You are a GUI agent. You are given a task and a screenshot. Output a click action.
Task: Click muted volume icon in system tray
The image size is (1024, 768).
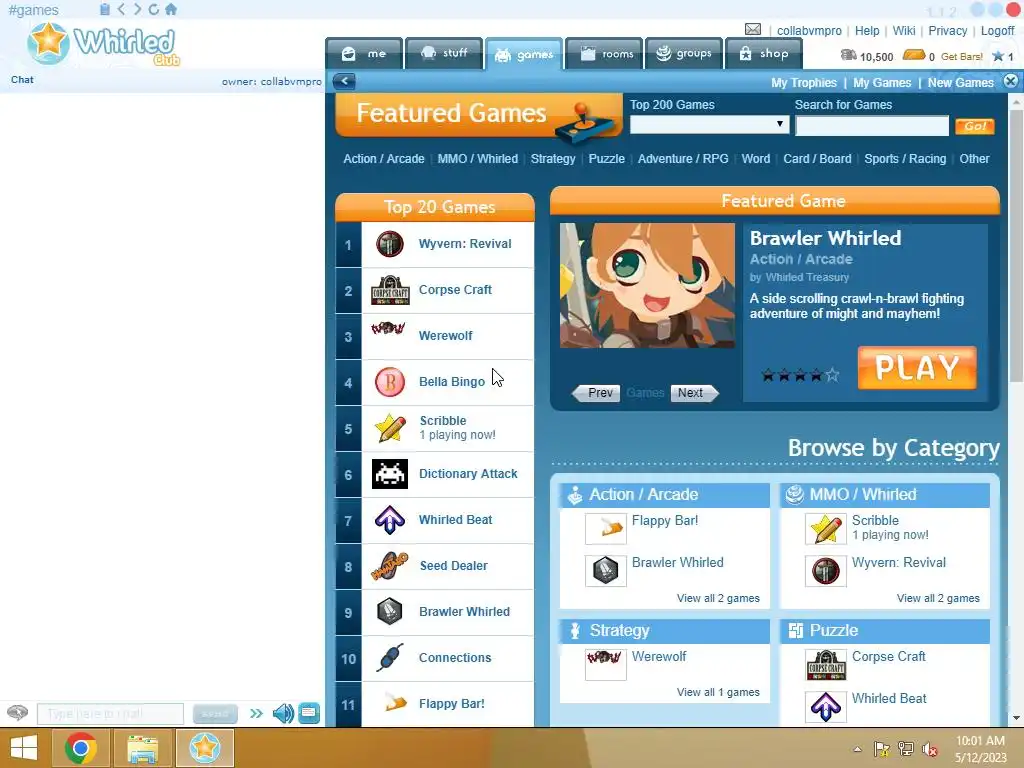(929, 749)
